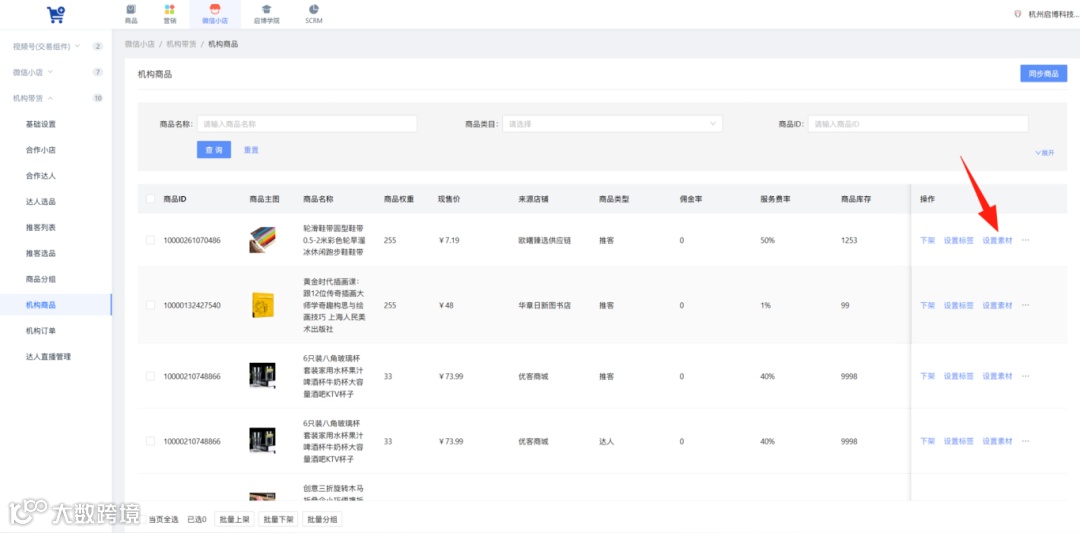Click 设置素材 for the 黄金时代插画课 row
This screenshot has height=533, width=1080.
point(997,305)
